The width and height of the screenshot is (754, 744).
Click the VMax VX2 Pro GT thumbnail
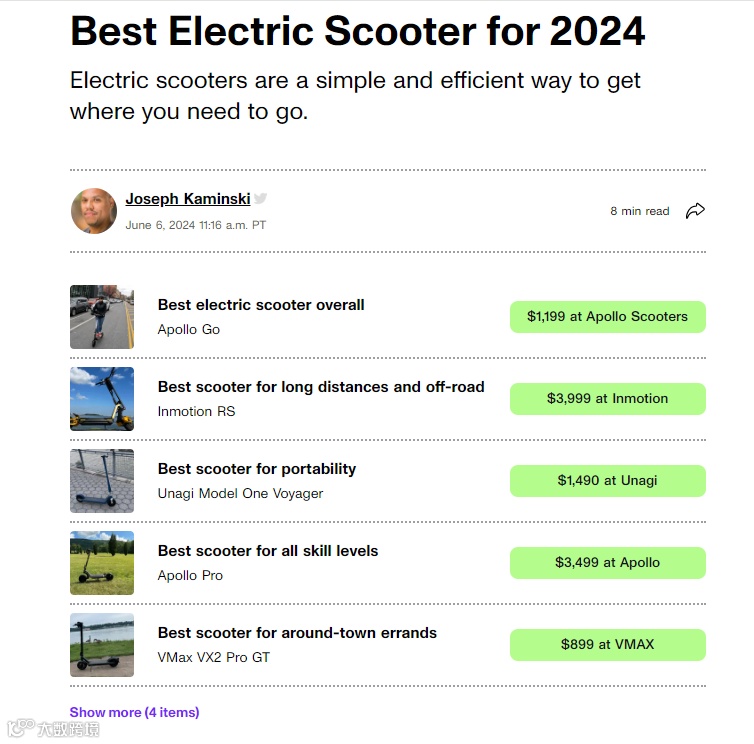(x=102, y=645)
